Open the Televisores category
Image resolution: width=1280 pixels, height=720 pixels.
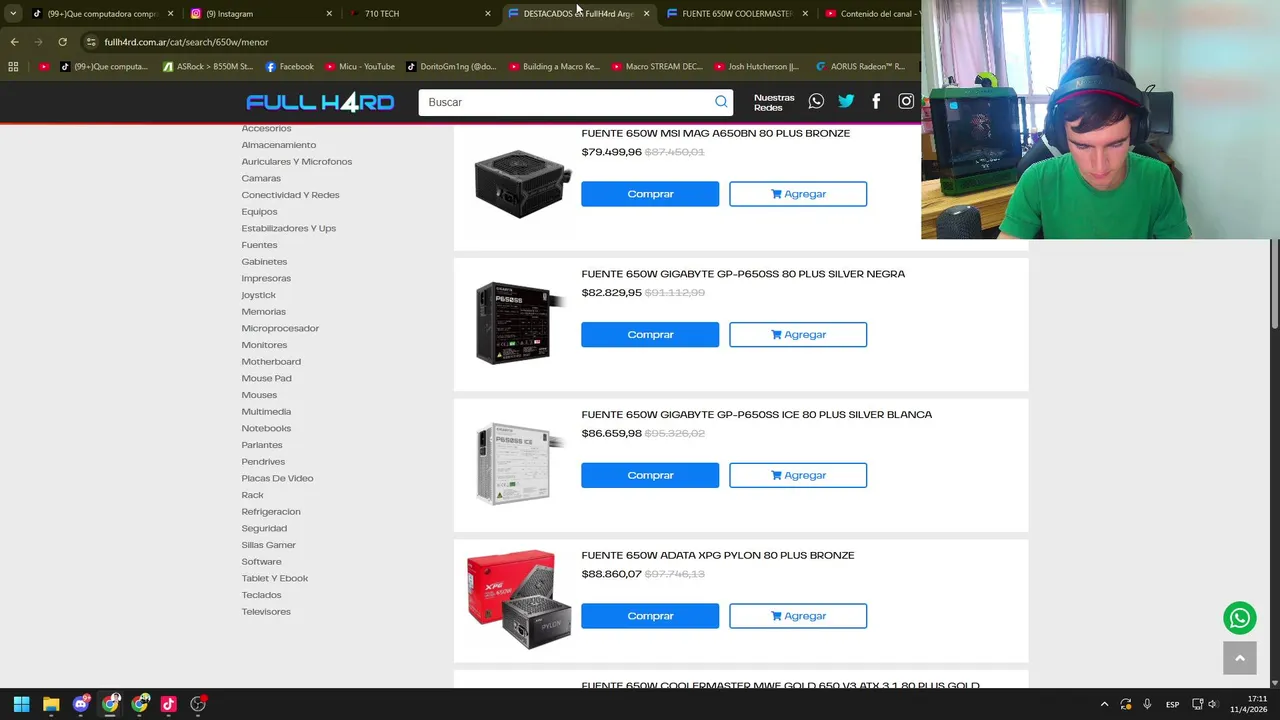(266, 612)
